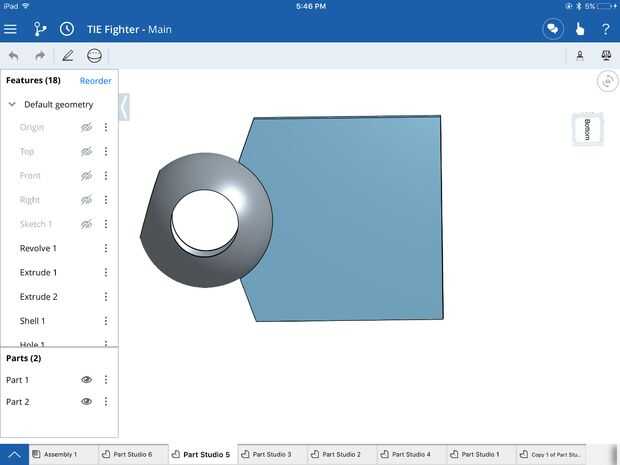
Task: Select the Shell 1 feature
Action: coord(32,321)
